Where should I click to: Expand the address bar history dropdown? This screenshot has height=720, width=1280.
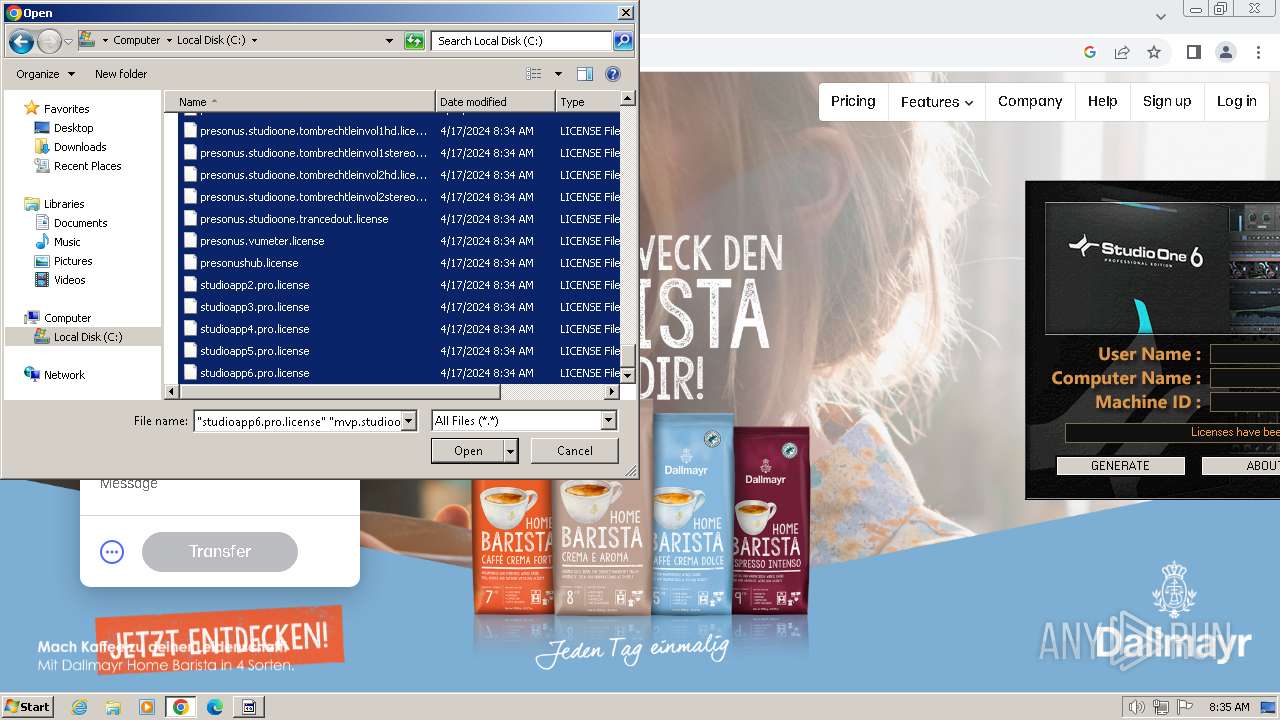(x=389, y=41)
